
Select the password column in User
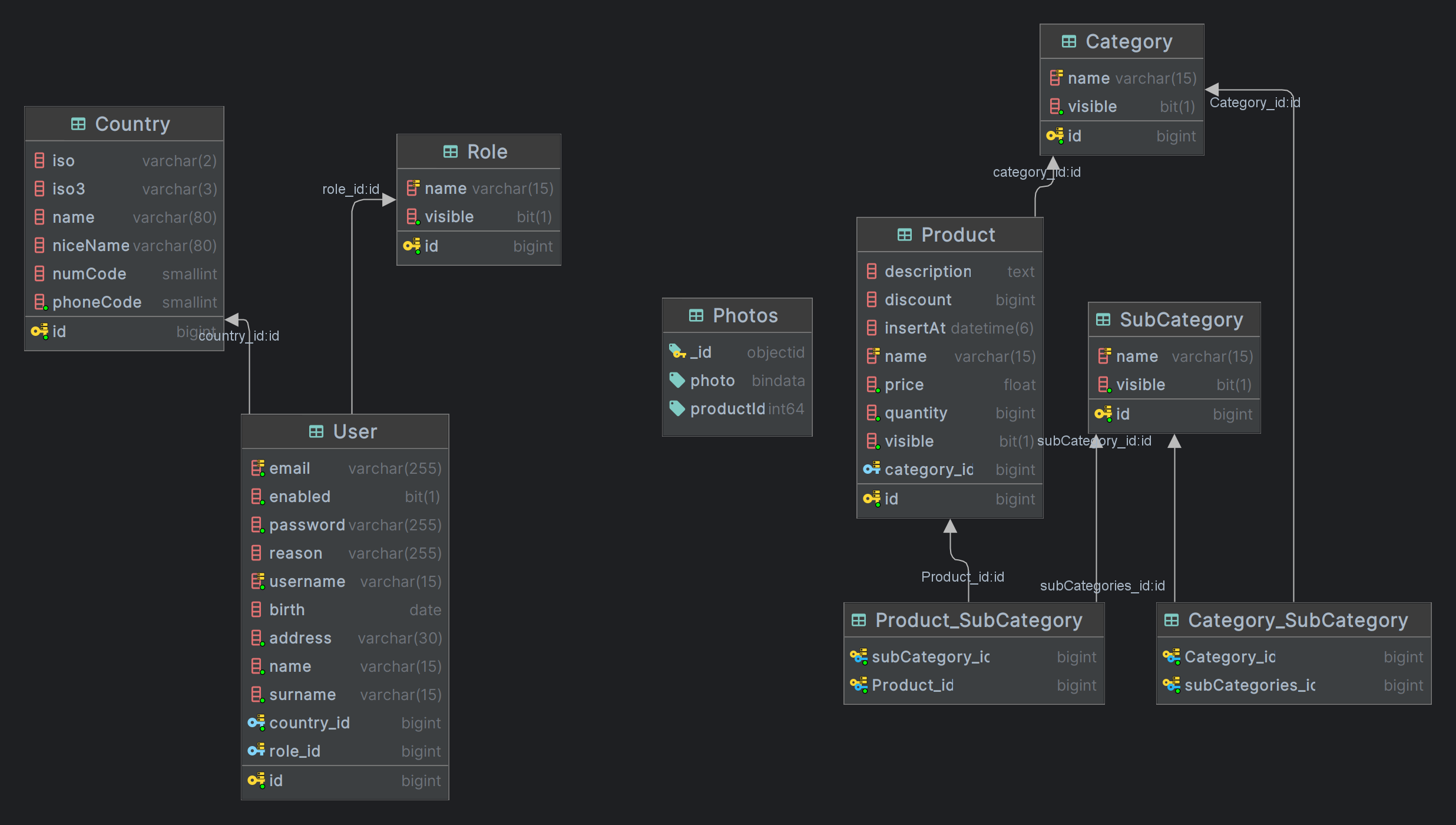point(307,524)
